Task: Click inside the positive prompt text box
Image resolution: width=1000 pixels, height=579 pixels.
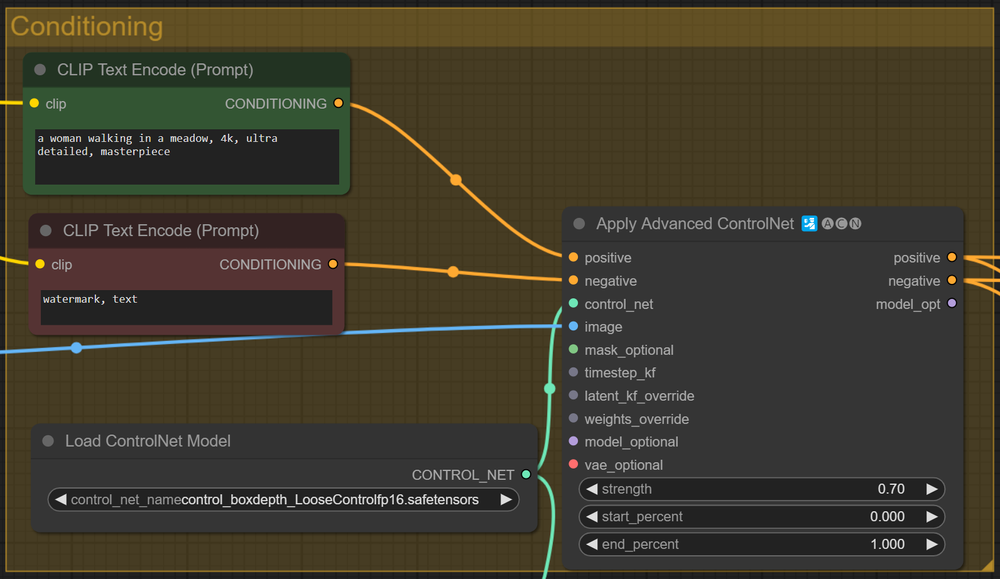Action: [185, 155]
